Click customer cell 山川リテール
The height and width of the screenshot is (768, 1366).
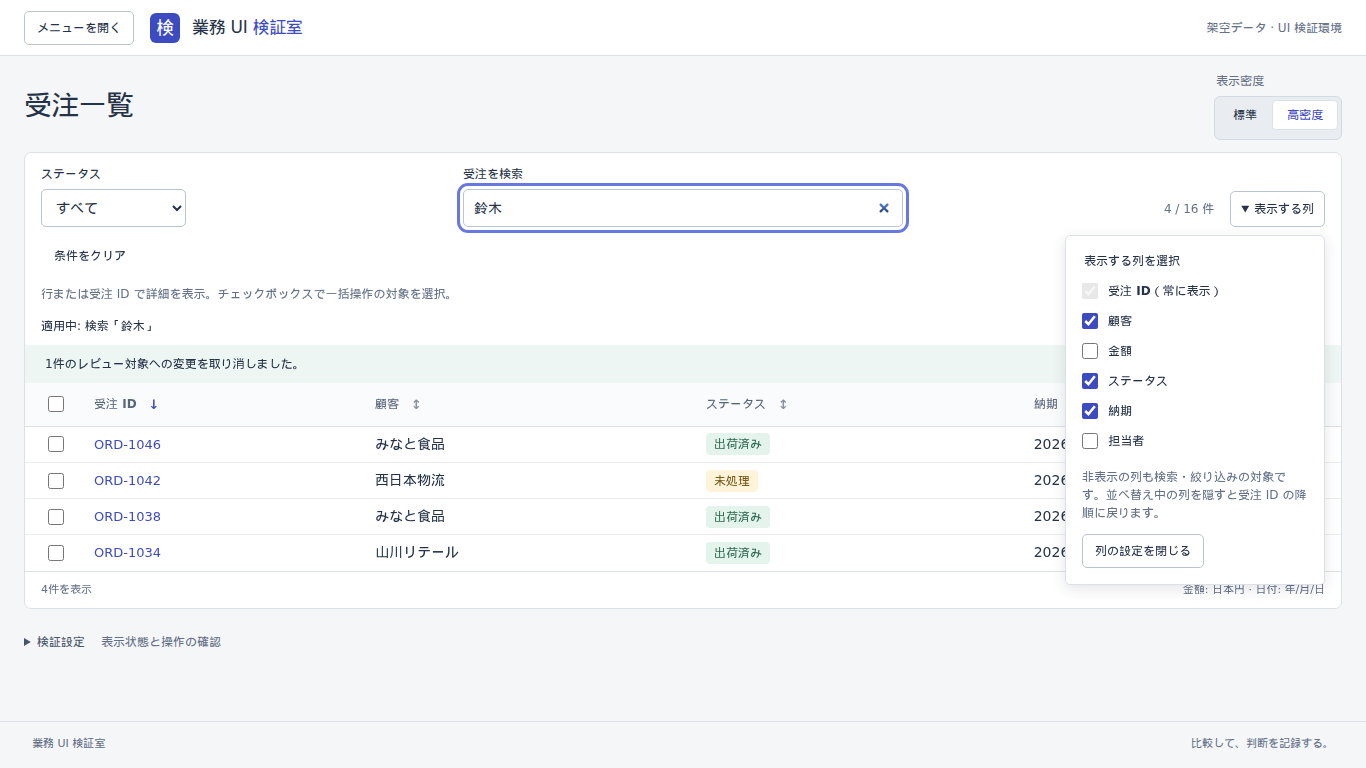[x=417, y=552]
